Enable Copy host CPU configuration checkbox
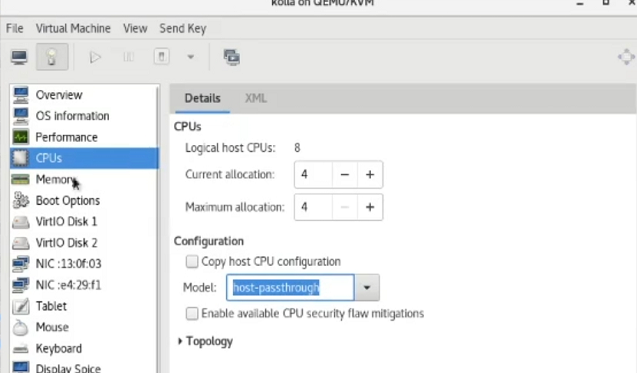637x373 pixels. point(192,261)
